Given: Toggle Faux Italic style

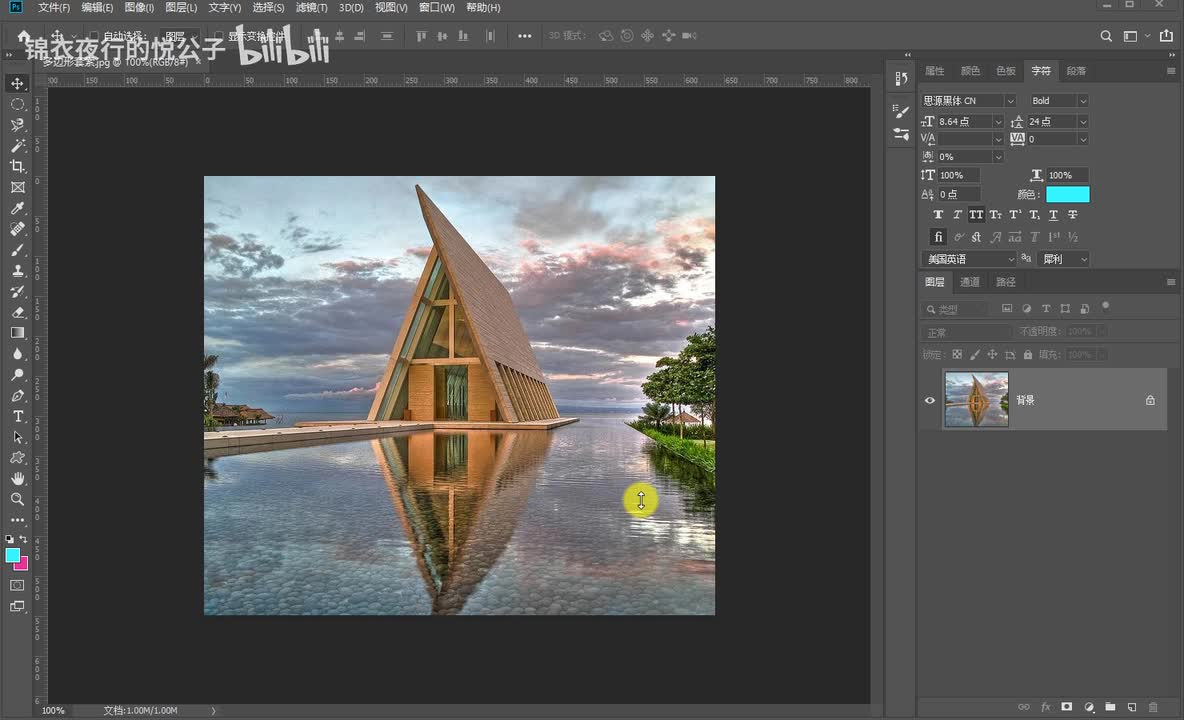Looking at the screenshot, I should (x=957, y=215).
